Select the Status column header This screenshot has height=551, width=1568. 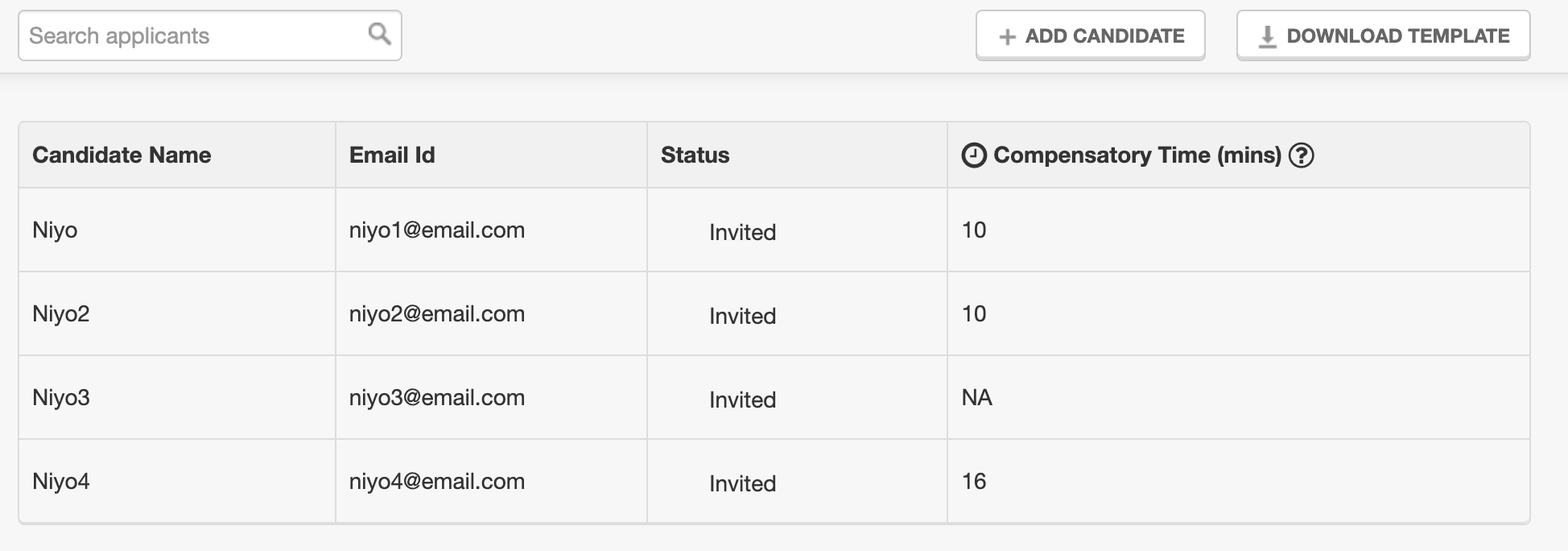[x=695, y=155]
